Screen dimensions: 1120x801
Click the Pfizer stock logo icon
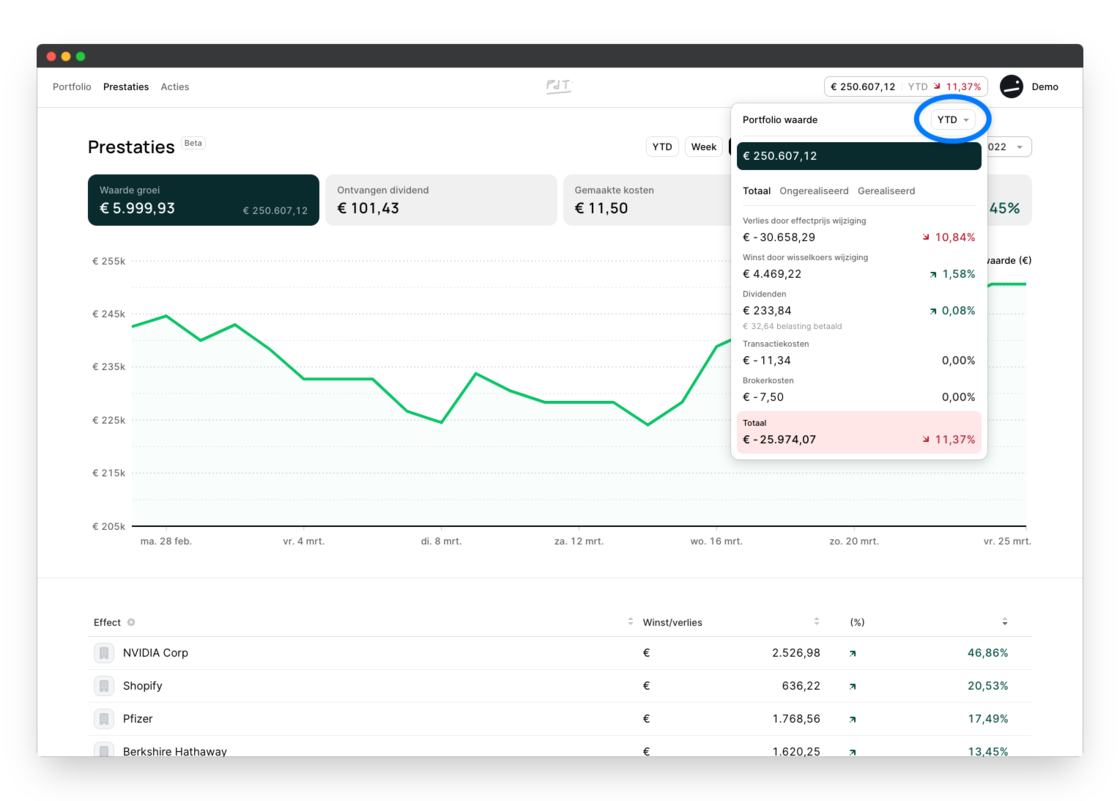103,719
